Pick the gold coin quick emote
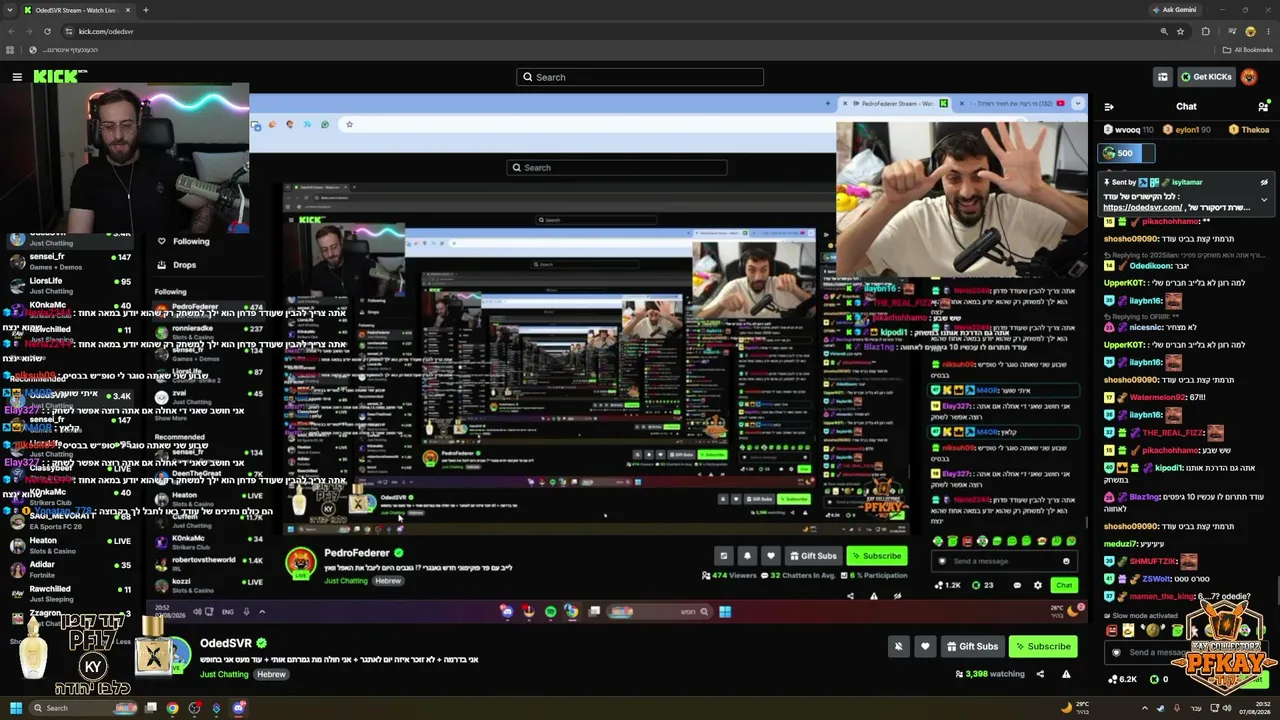 pos(1153,630)
